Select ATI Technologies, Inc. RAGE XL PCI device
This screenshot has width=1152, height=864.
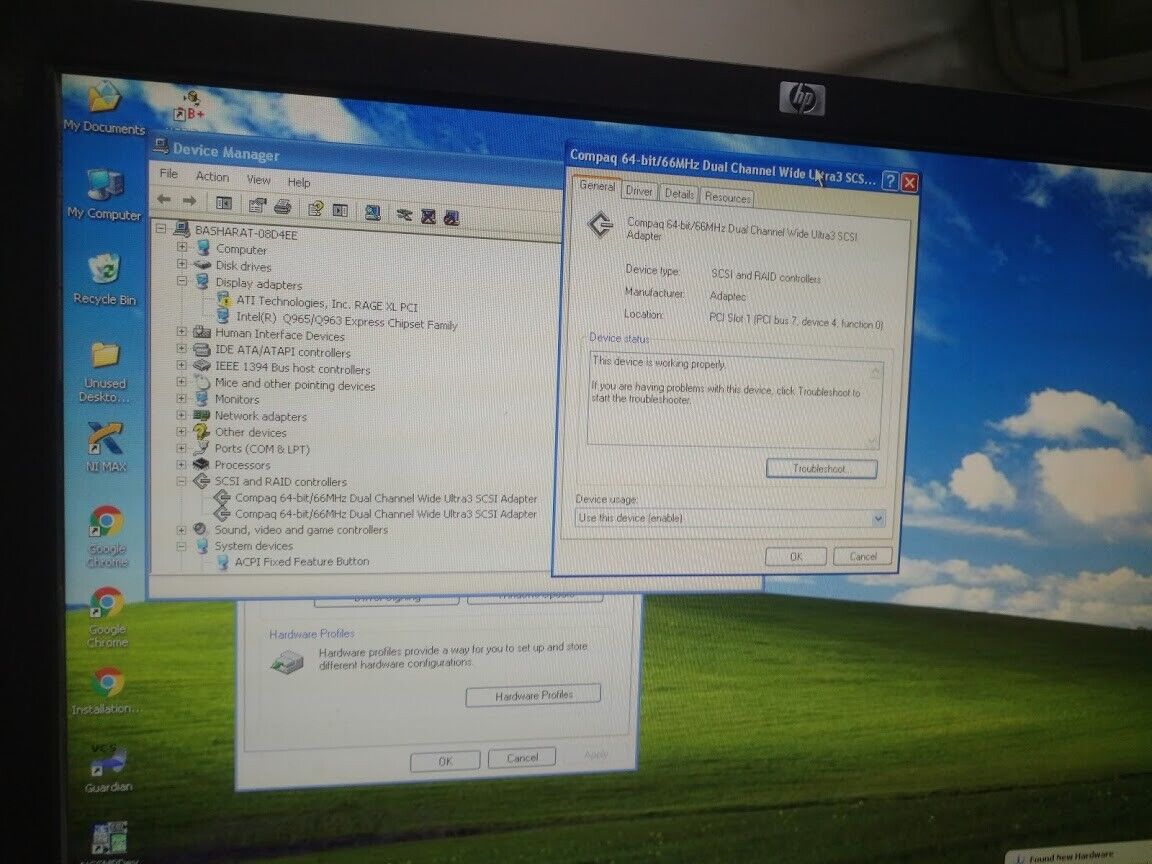tap(326, 304)
